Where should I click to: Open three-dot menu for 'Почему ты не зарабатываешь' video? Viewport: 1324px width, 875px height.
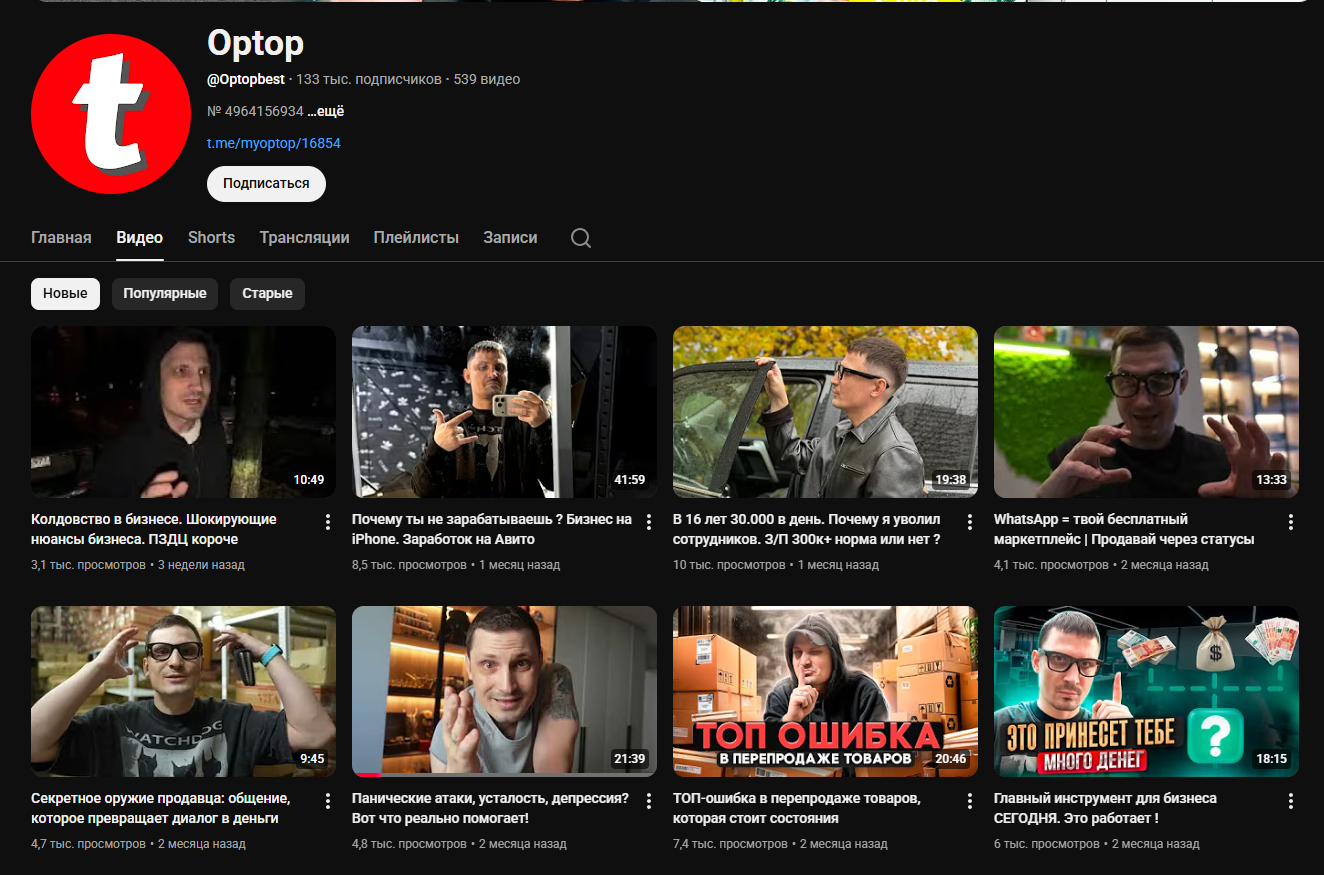pos(648,522)
